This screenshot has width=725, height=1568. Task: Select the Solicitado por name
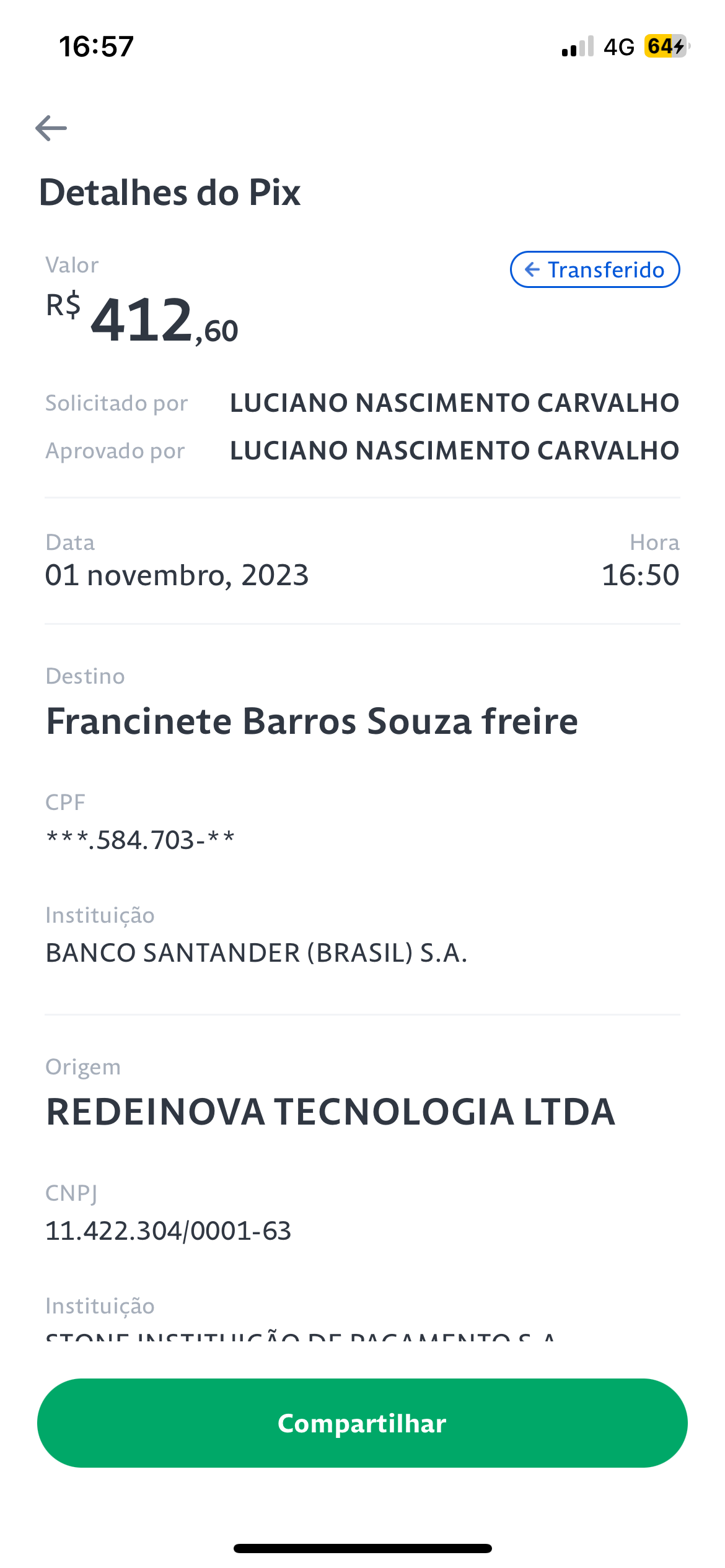click(x=455, y=403)
